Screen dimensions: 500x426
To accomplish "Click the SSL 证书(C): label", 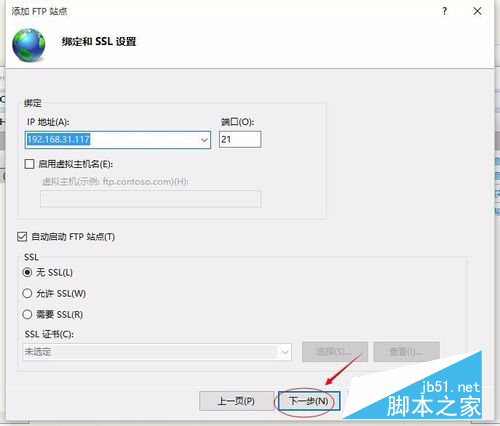I will click(x=49, y=334).
